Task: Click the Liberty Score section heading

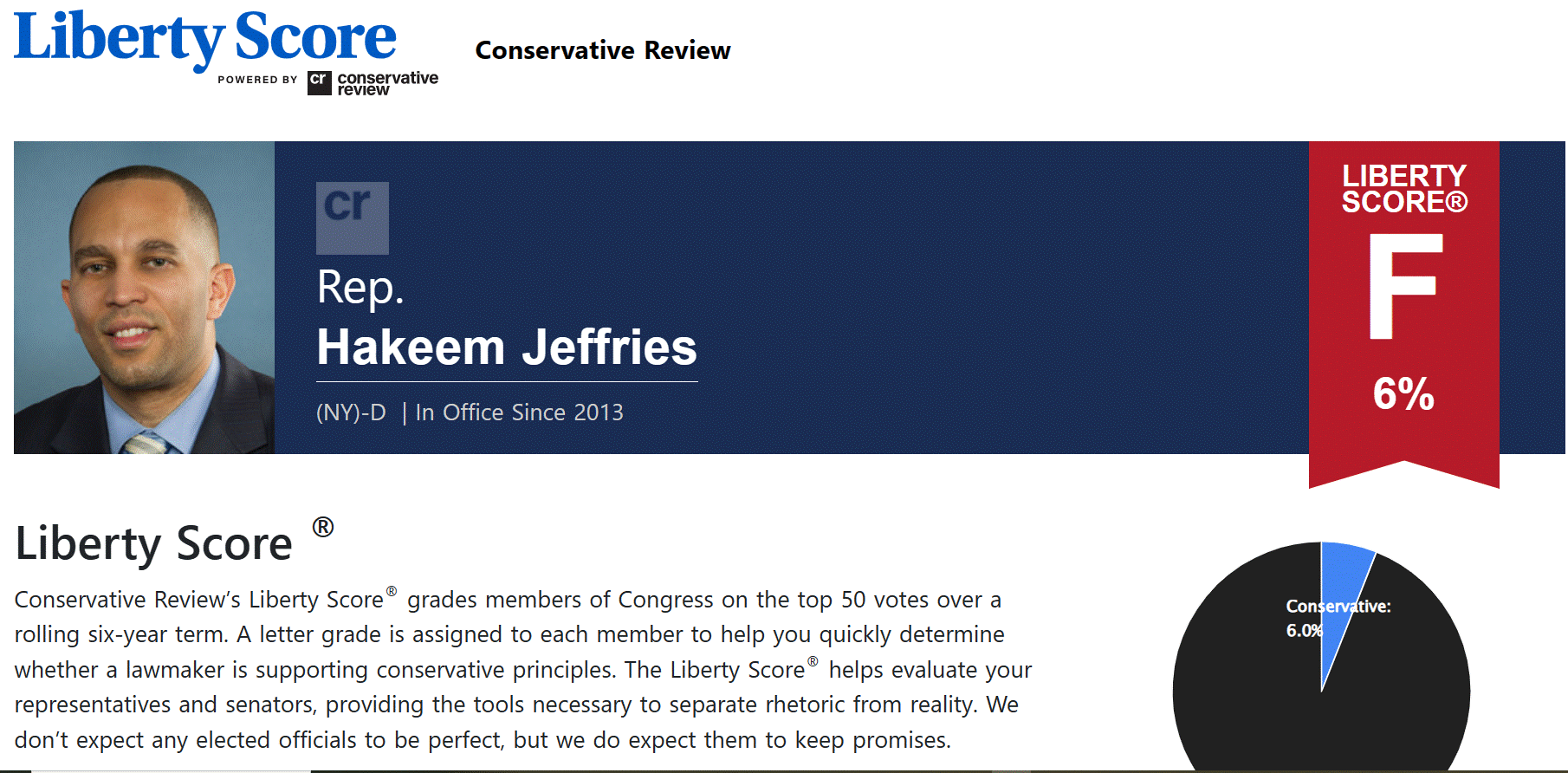Action: click(x=154, y=544)
